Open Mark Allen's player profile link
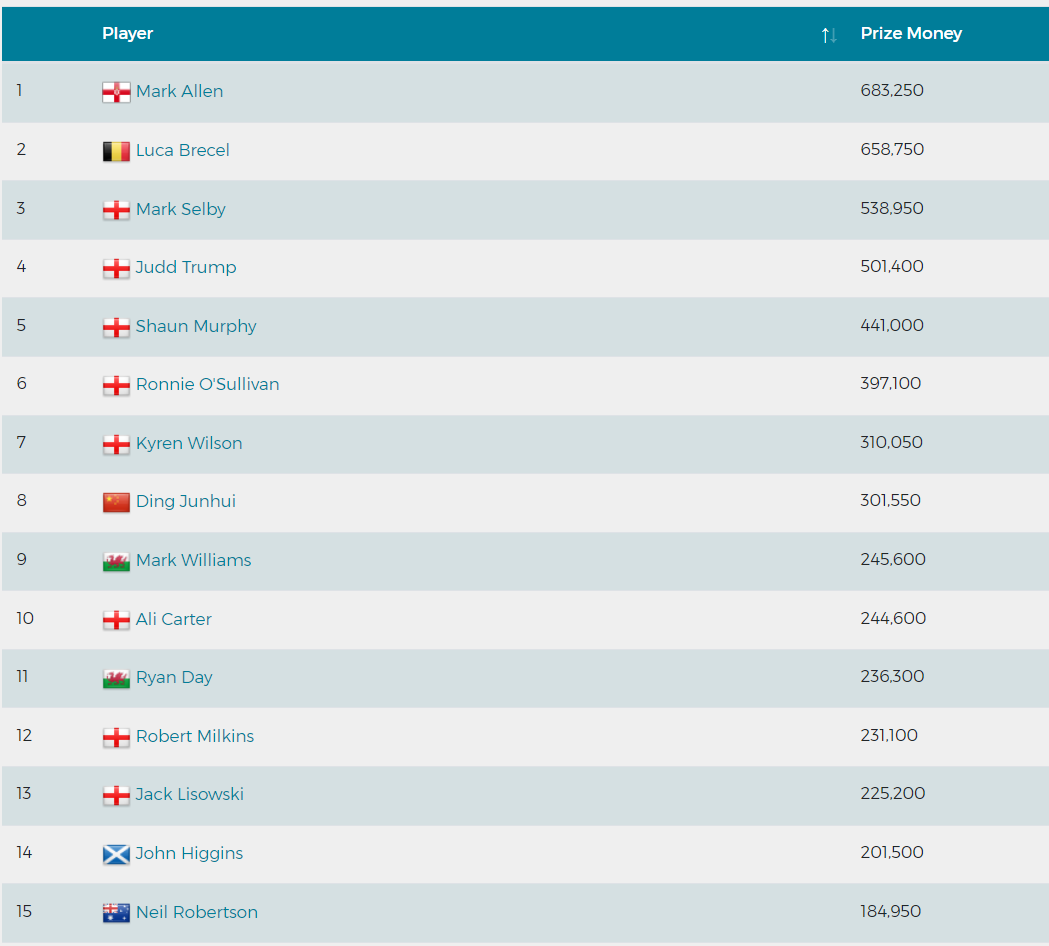Viewport: 1049px width, 946px height. [179, 91]
